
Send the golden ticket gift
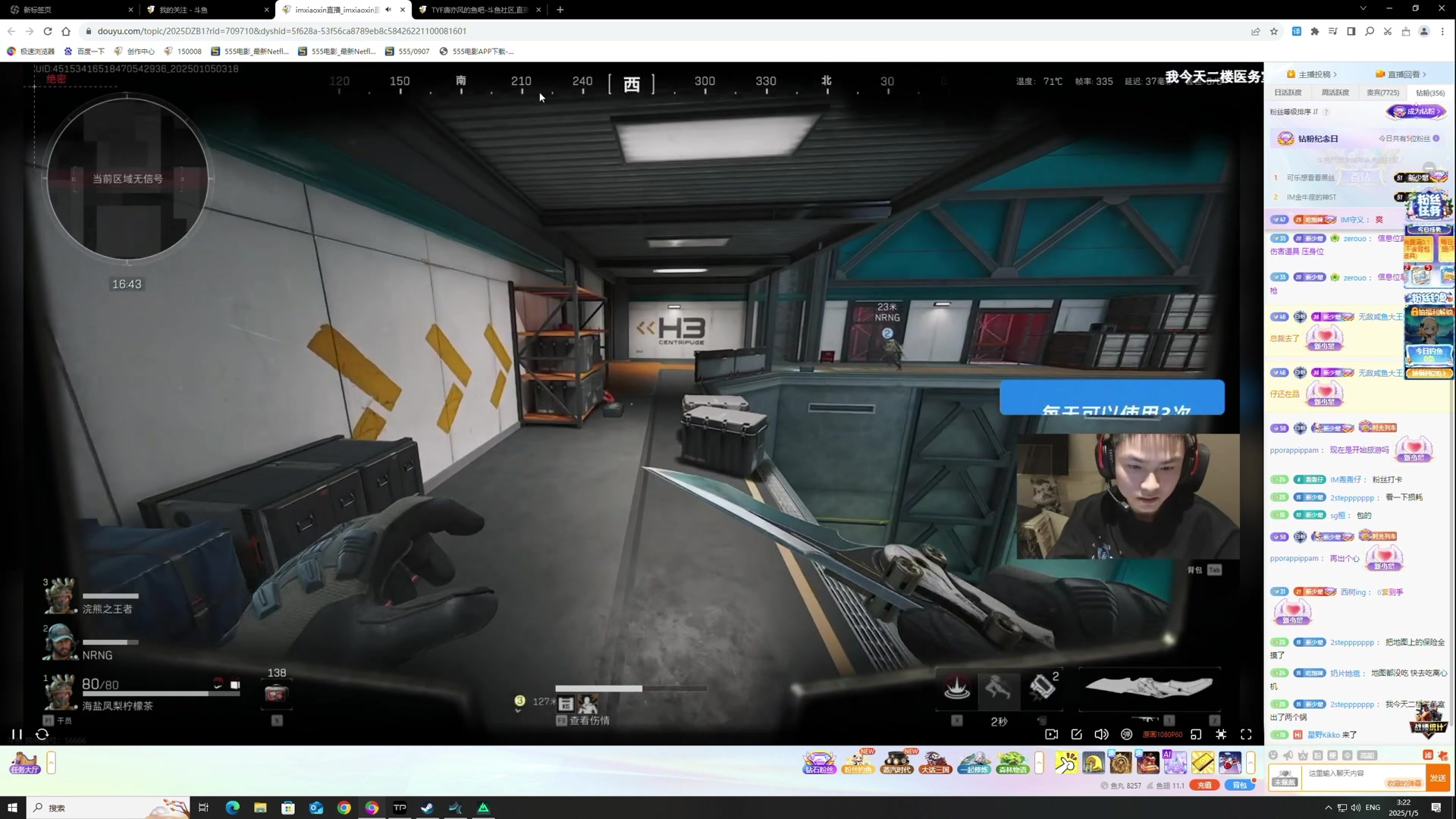1202,762
